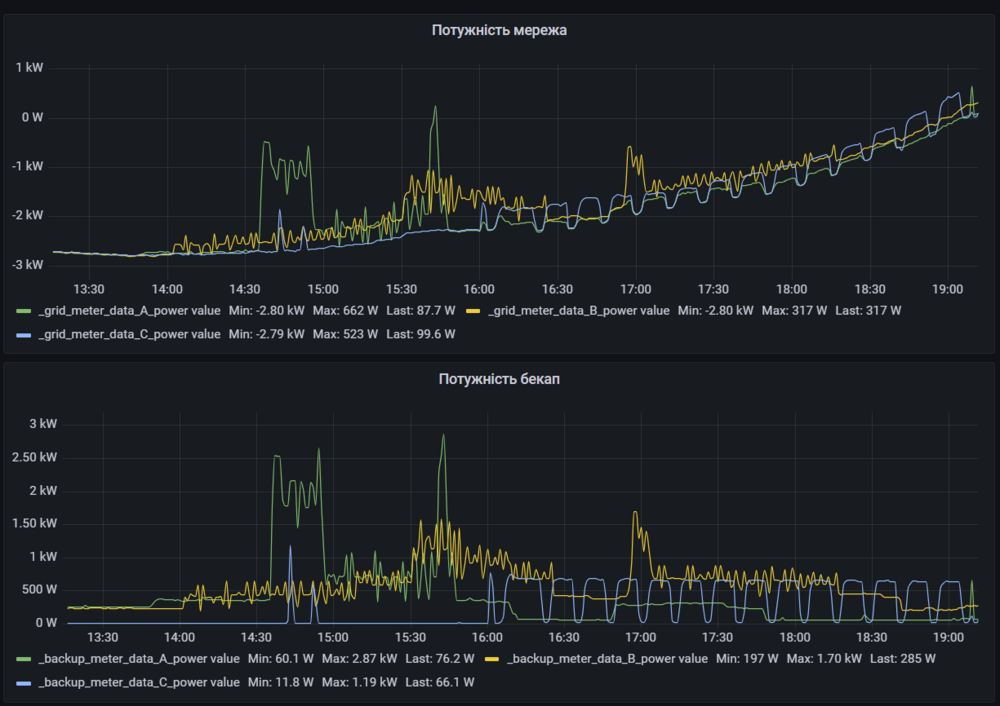Click the tallest green peak in backup chart
Image resolution: width=1000 pixels, height=706 pixels.
point(443,437)
